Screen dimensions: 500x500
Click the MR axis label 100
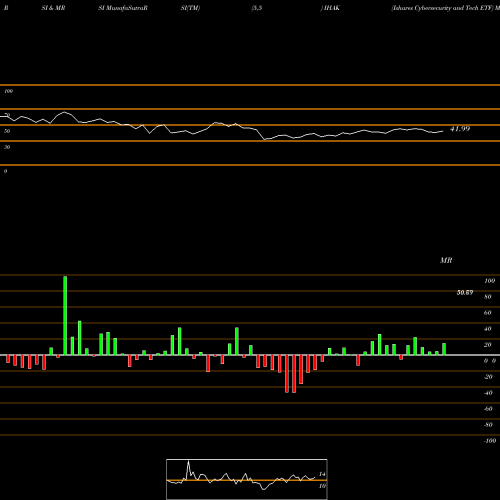click(x=489, y=281)
